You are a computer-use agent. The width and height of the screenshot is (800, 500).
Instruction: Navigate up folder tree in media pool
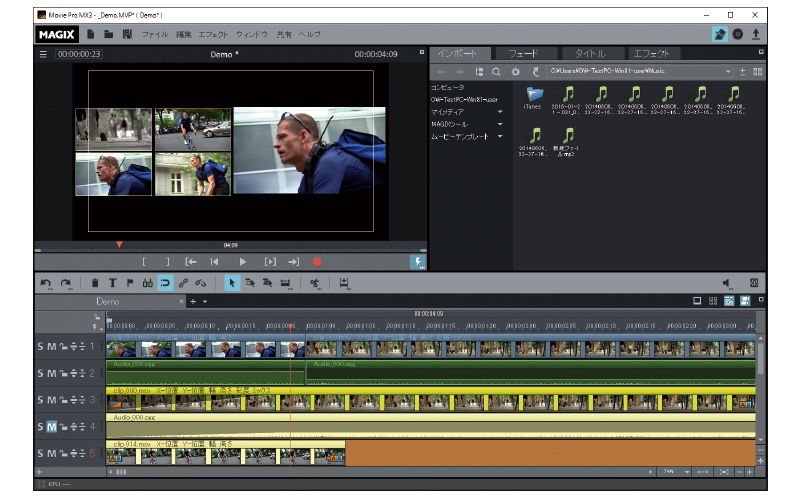(479, 72)
